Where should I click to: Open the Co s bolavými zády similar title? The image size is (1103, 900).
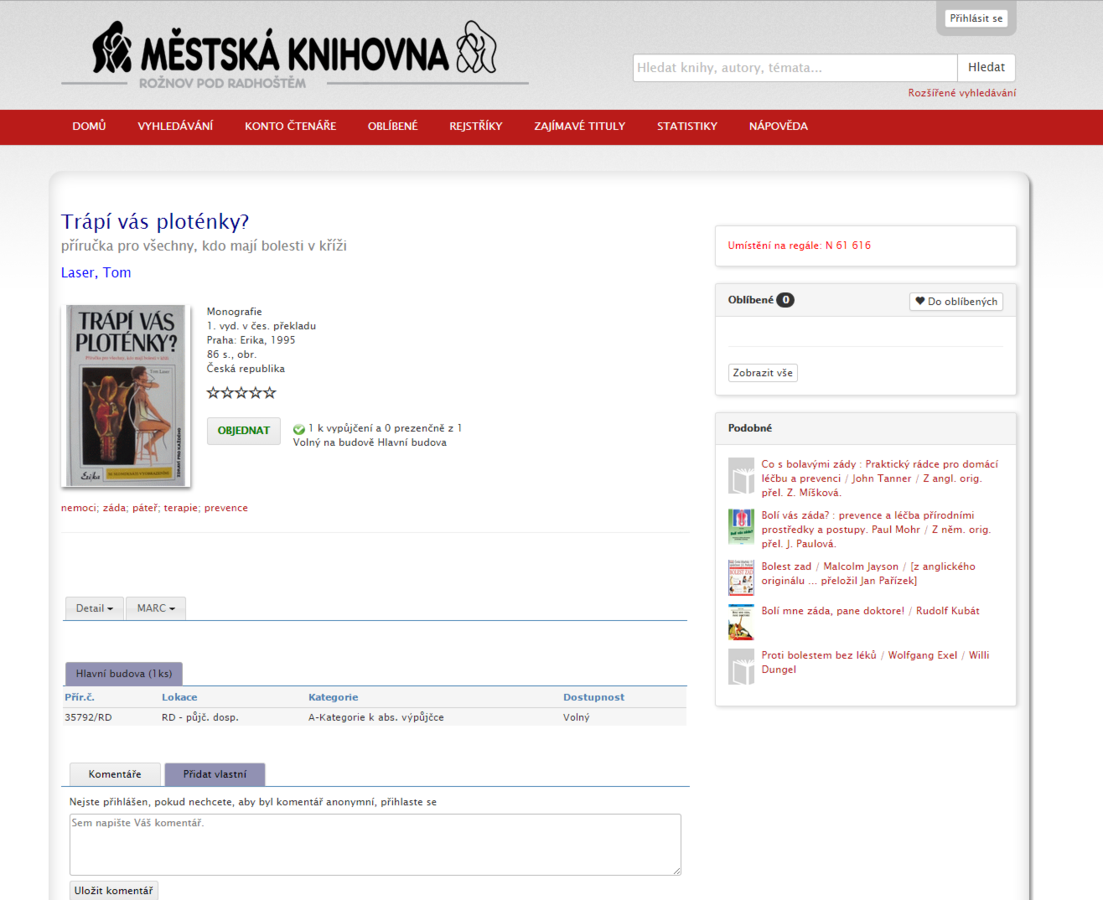[x=879, y=478]
